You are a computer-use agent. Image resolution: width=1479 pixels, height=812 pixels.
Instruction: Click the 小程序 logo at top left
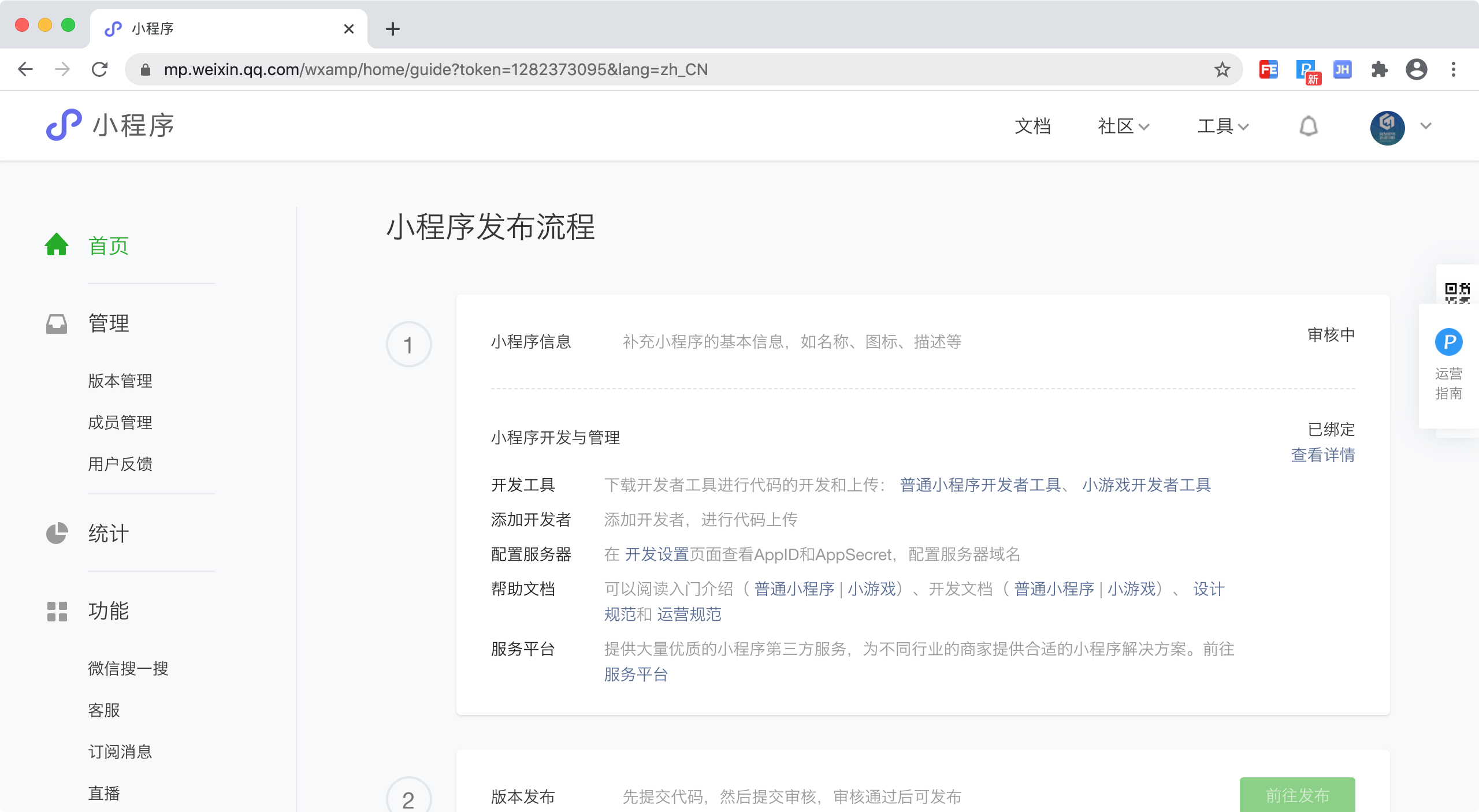(x=110, y=125)
